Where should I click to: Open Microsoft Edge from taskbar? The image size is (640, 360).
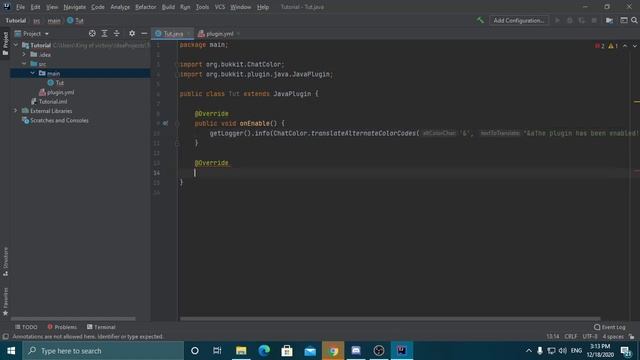[264, 351]
